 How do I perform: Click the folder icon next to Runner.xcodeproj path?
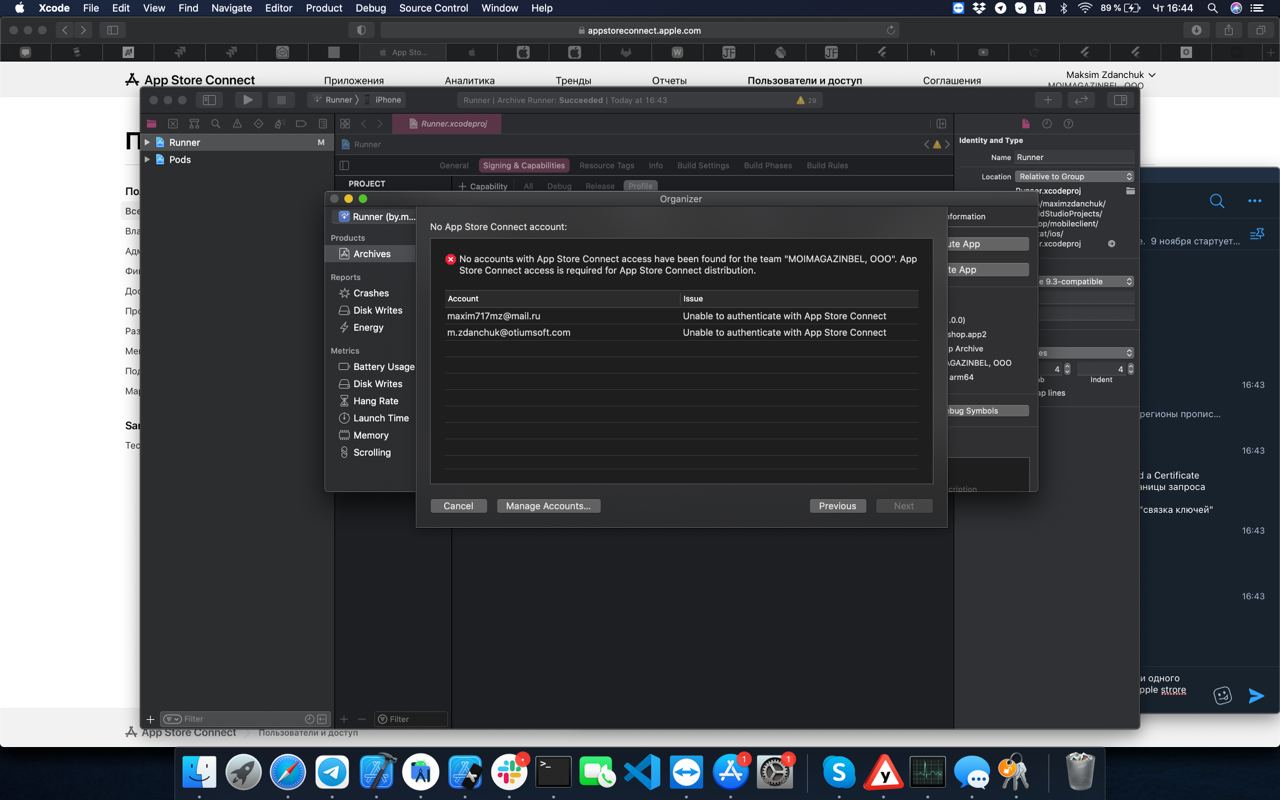point(1130,190)
